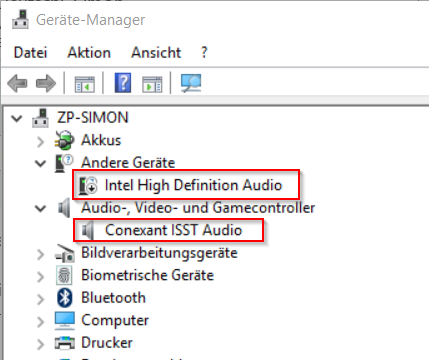Select Conexant ISST Audio device

[169, 230]
